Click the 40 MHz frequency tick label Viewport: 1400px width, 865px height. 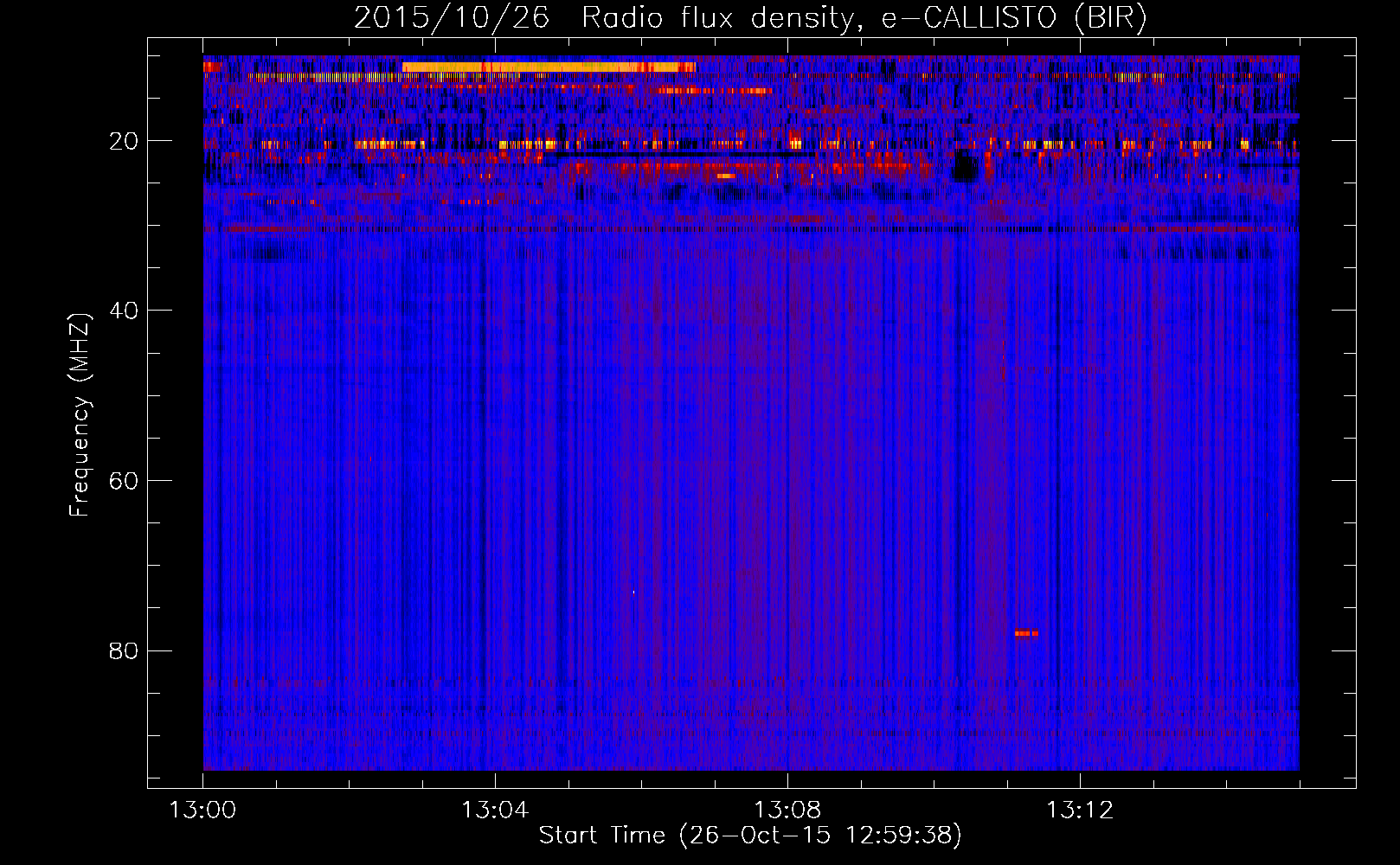(124, 311)
